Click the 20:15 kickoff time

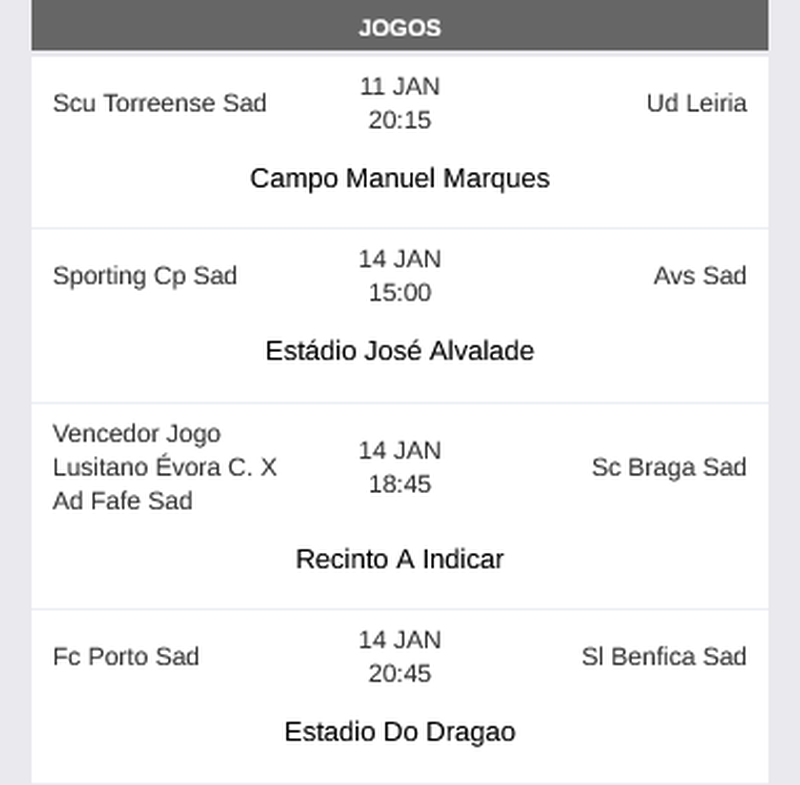pos(400,120)
